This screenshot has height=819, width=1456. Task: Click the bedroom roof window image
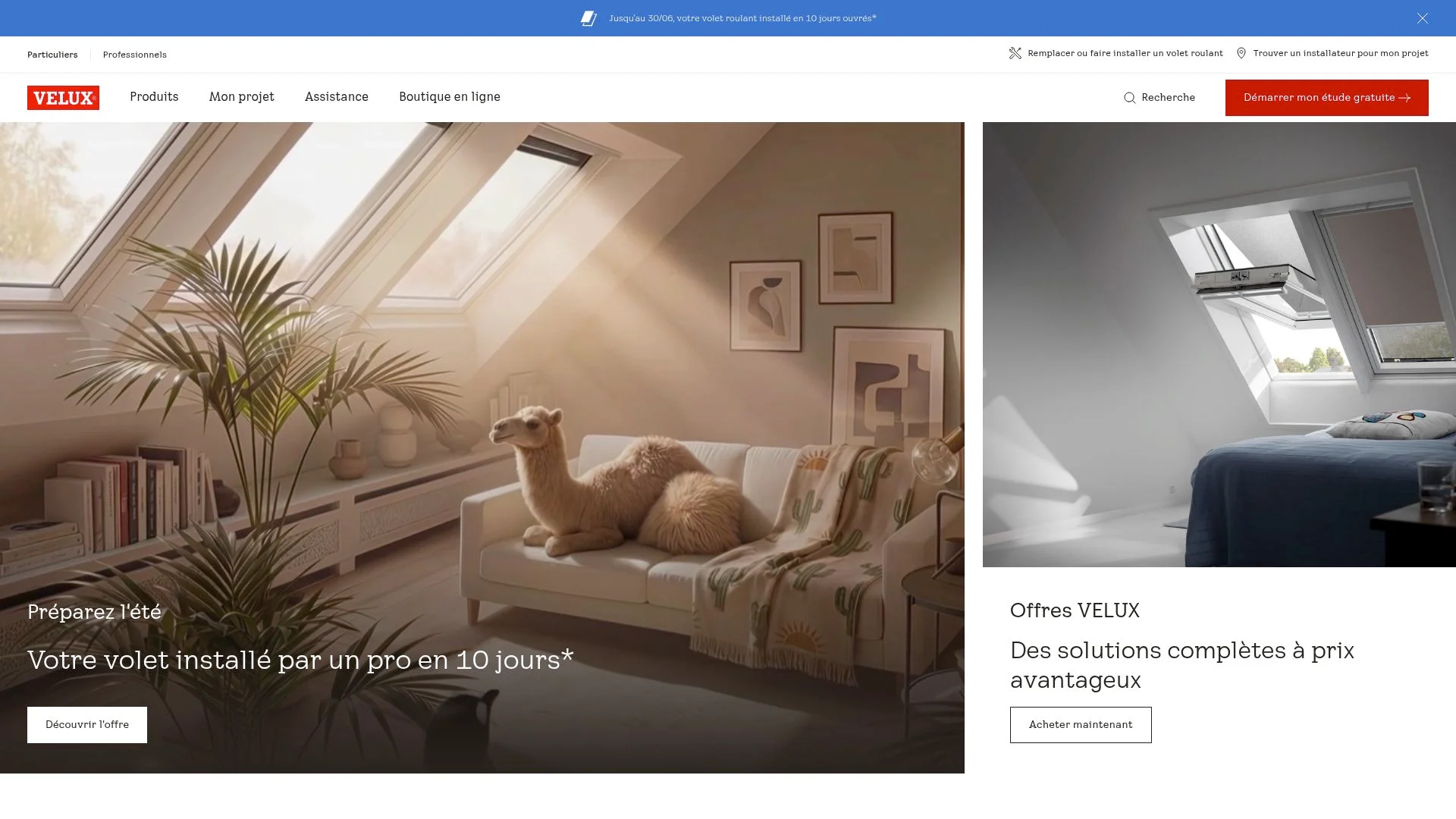1219,344
